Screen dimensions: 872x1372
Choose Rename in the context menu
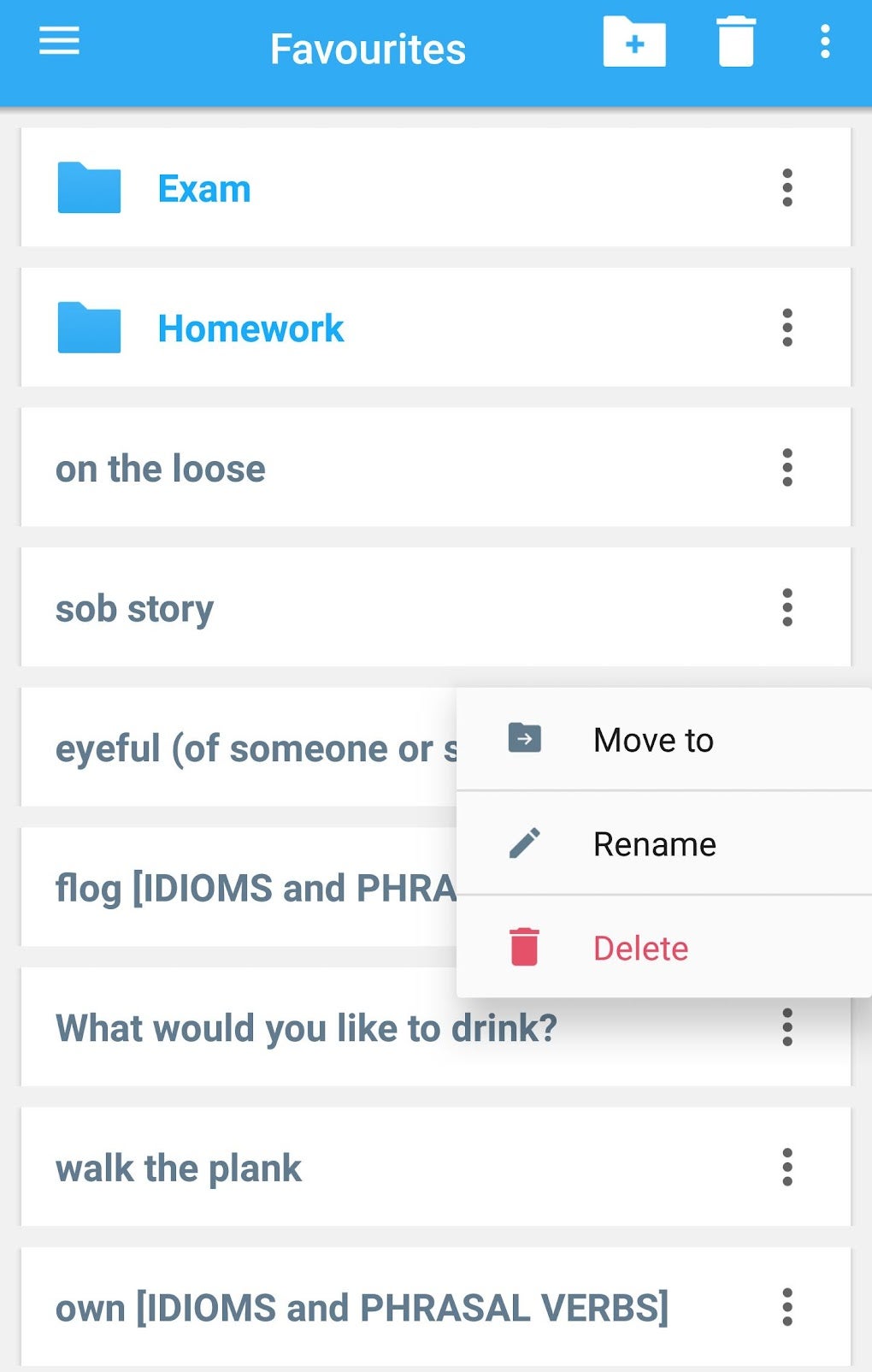[x=655, y=844]
